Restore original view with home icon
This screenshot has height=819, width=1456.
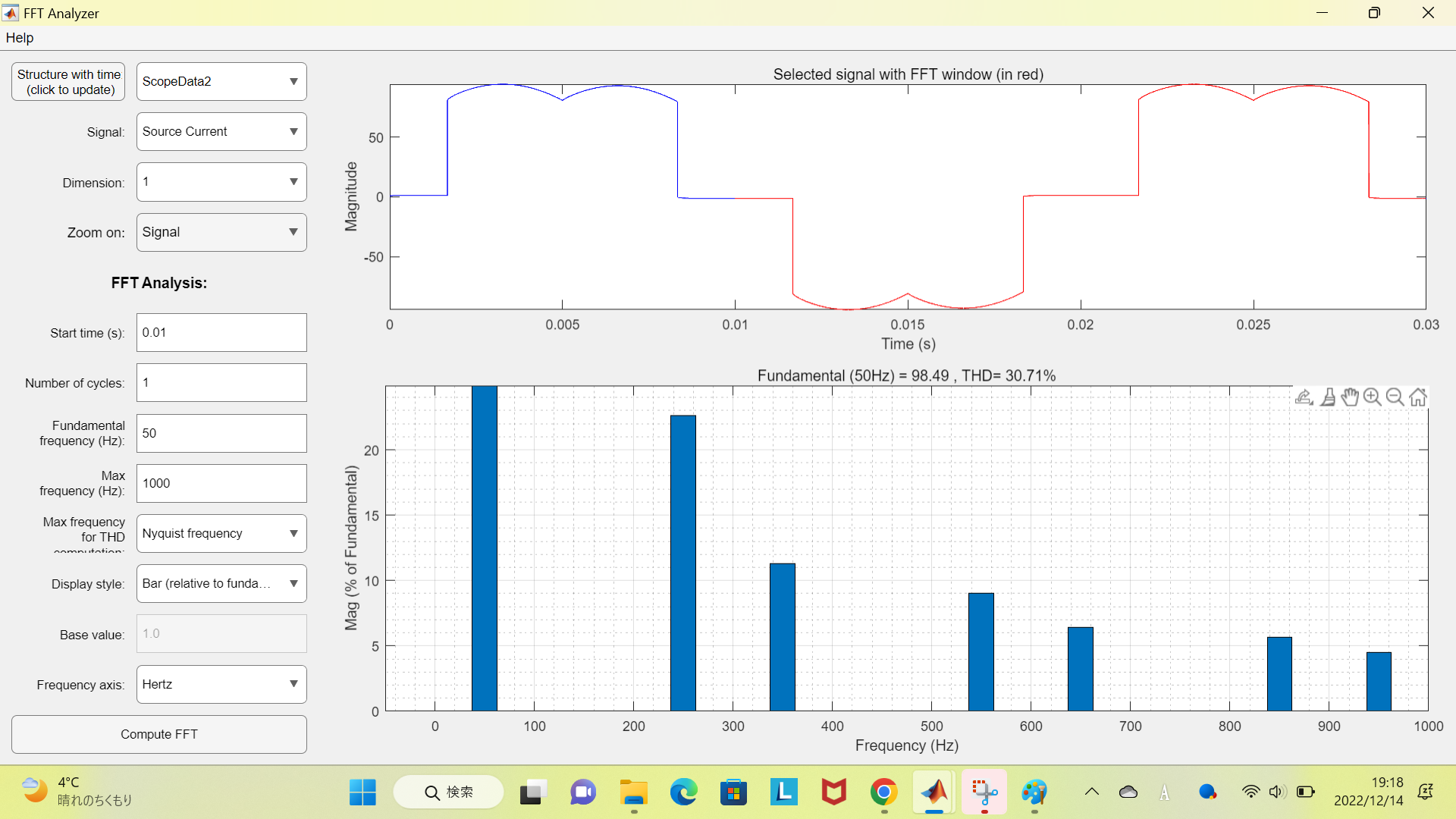(x=1419, y=397)
